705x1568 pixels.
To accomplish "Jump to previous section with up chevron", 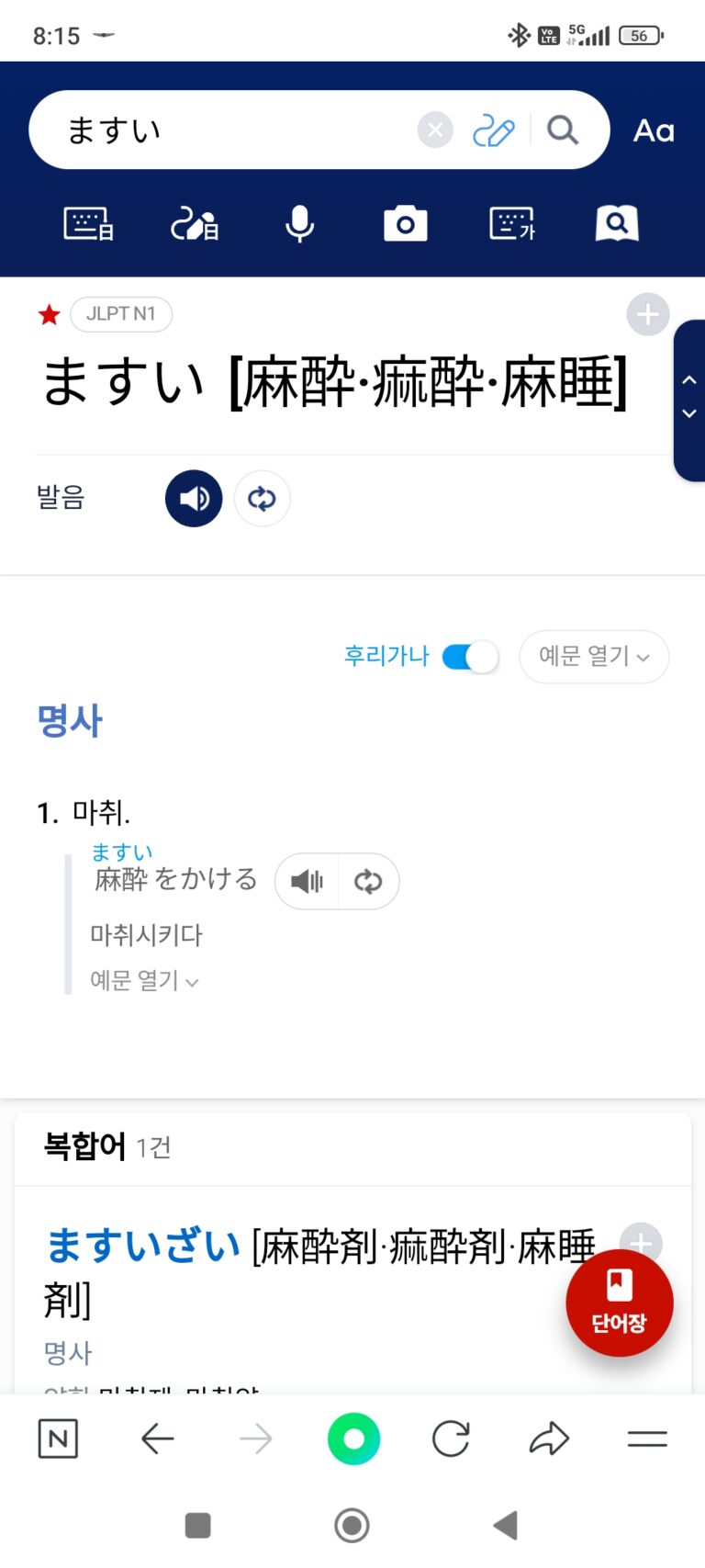I will point(689,379).
